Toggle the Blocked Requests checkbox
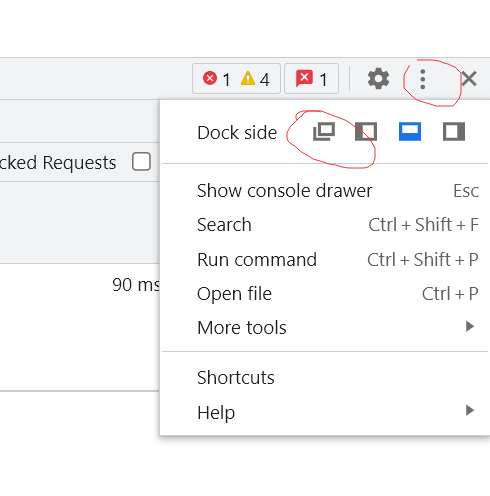 tap(141, 162)
